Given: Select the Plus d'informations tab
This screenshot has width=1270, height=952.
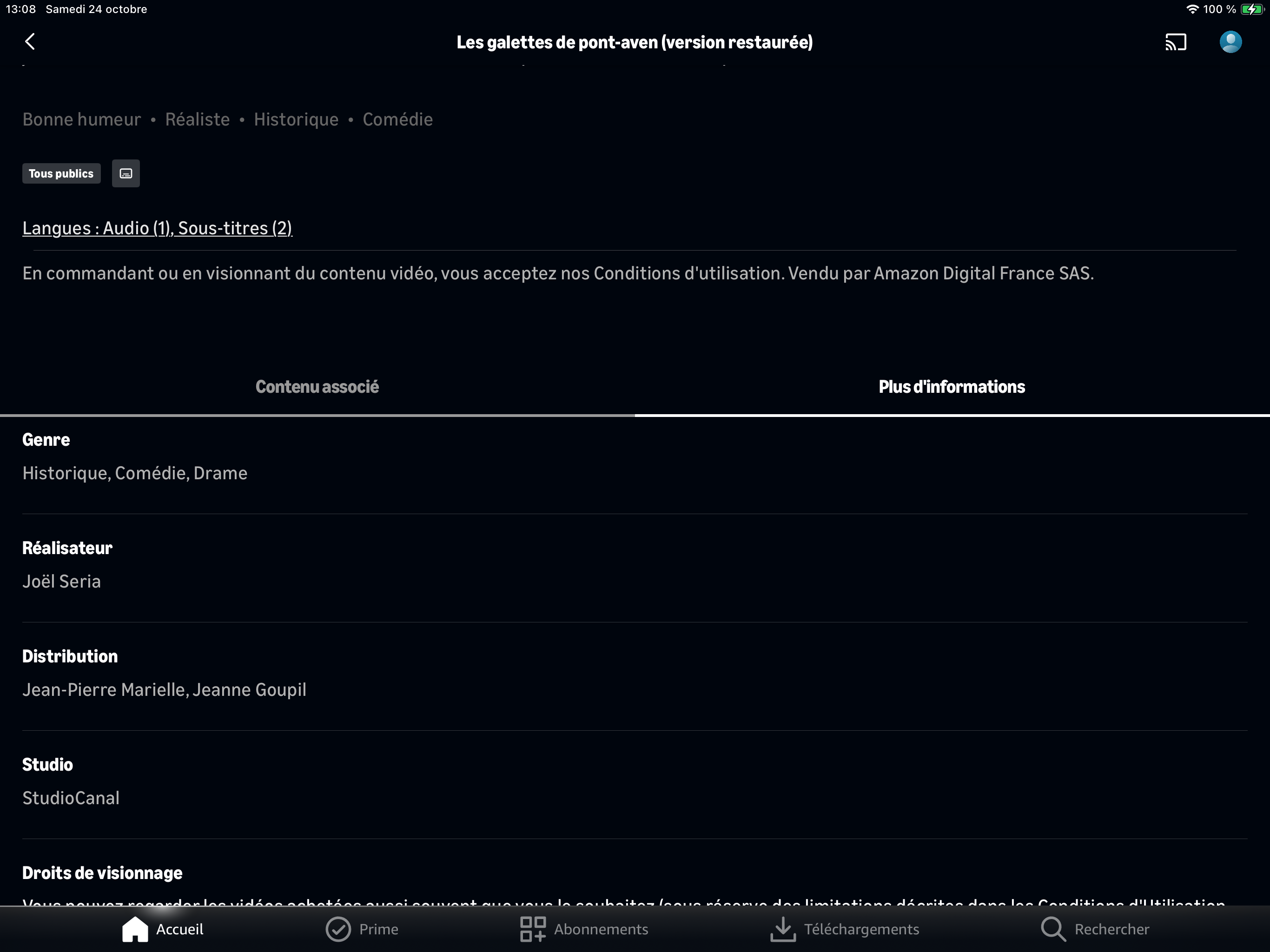Looking at the screenshot, I should click(x=952, y=387).
